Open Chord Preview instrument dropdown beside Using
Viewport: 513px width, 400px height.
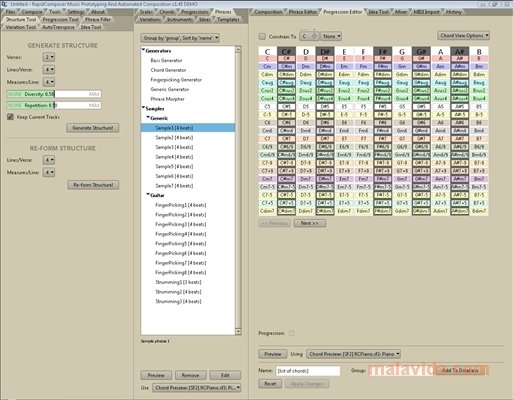tap(353, 354)
